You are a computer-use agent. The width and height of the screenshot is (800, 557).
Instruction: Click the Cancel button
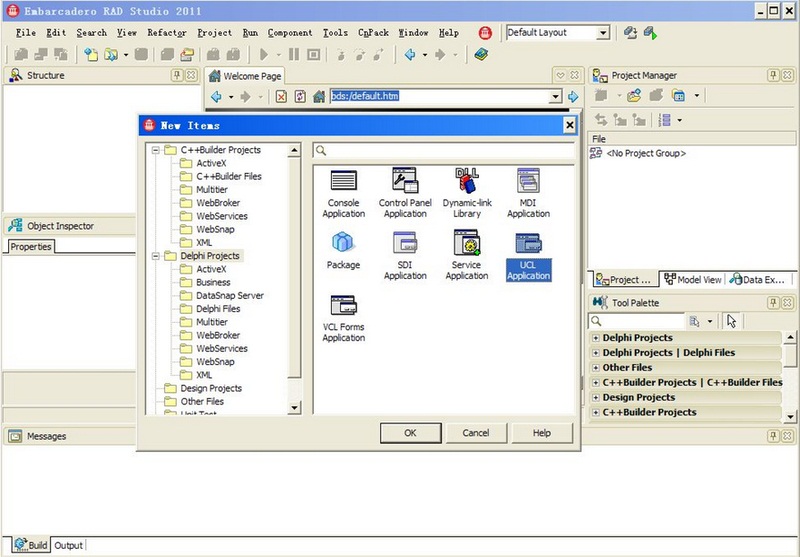pos(475,433)
